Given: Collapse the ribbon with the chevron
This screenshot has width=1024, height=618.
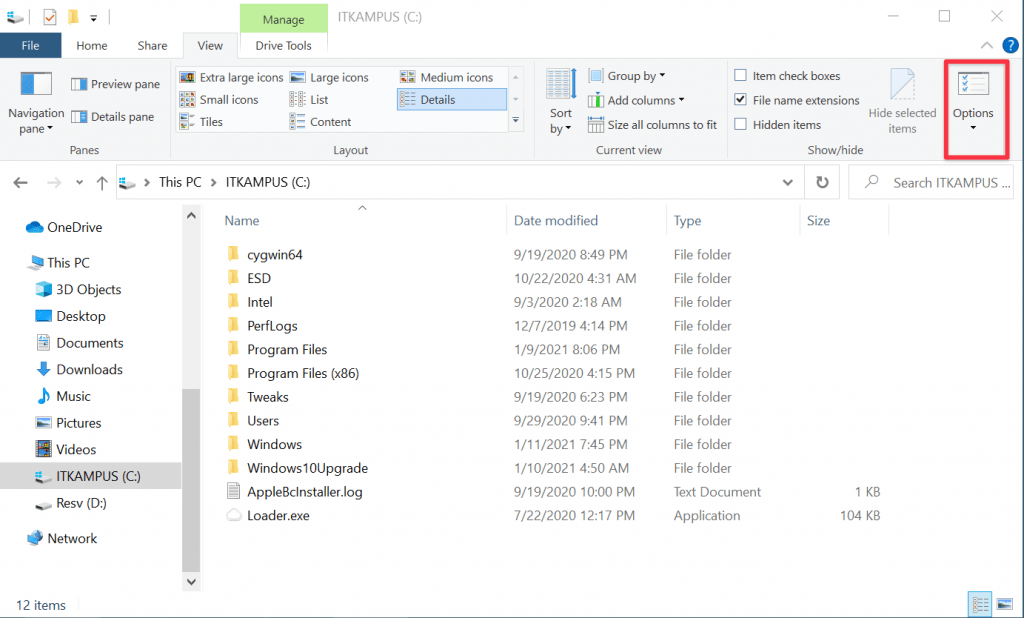Looking at the screenshot, I should (987, 45).
